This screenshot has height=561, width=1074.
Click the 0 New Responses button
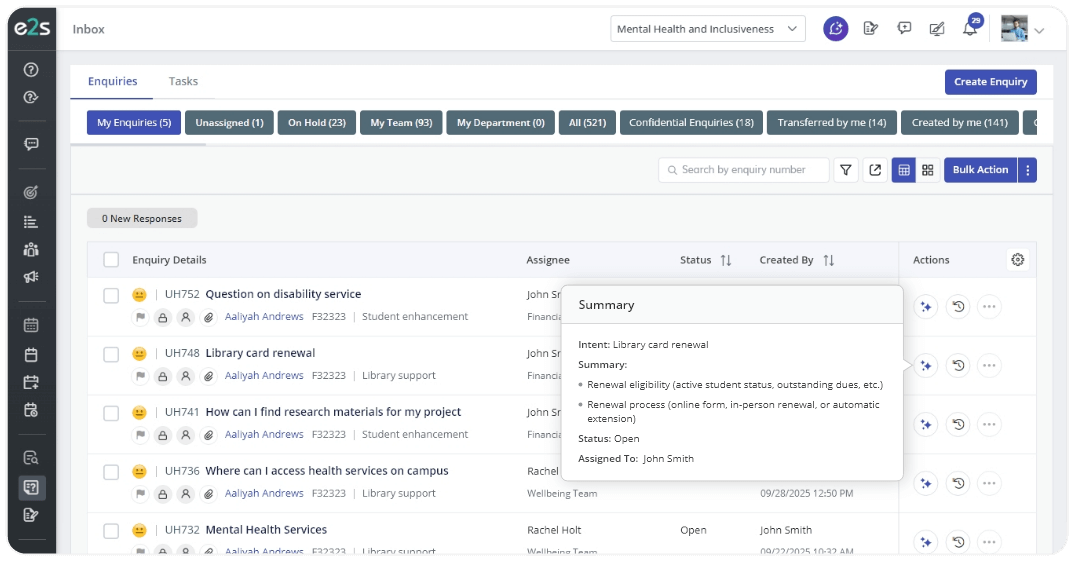(x=142, y=219)
